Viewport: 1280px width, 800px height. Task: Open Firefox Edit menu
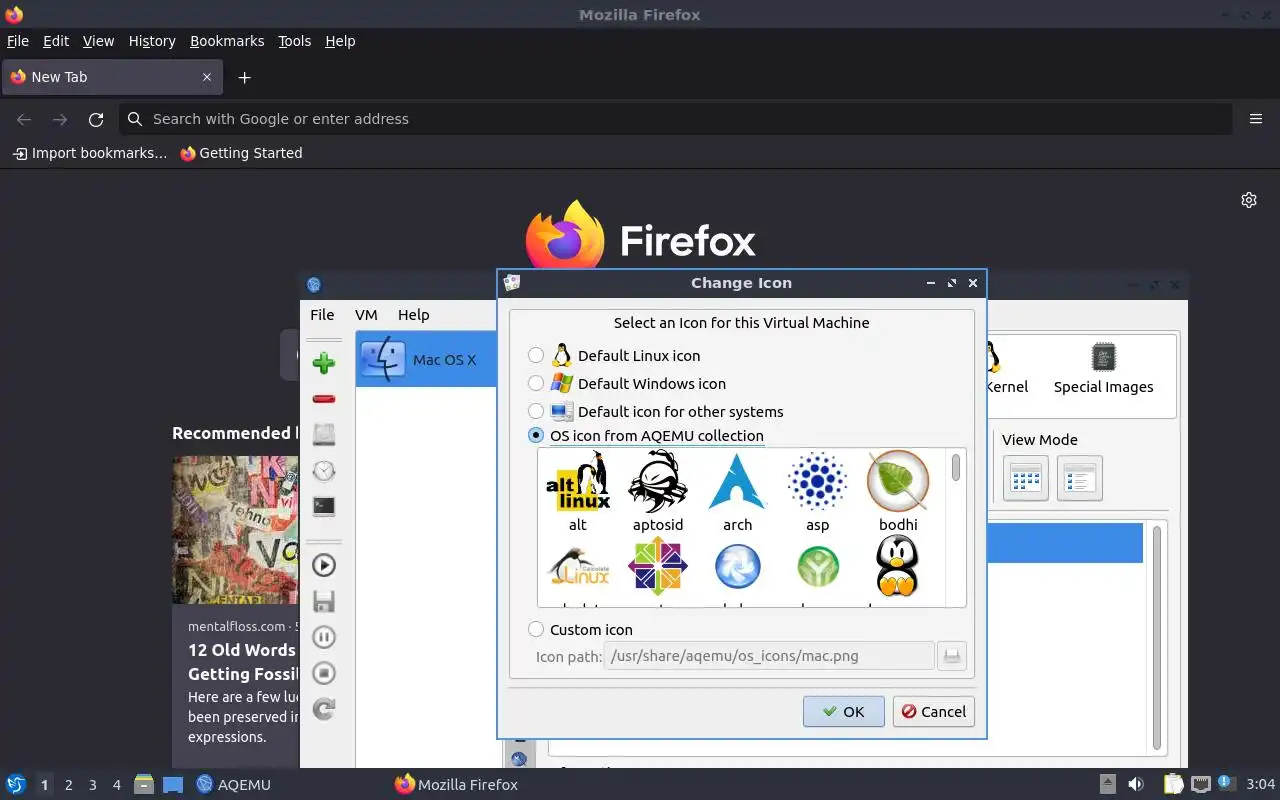[x=56, y=41]
